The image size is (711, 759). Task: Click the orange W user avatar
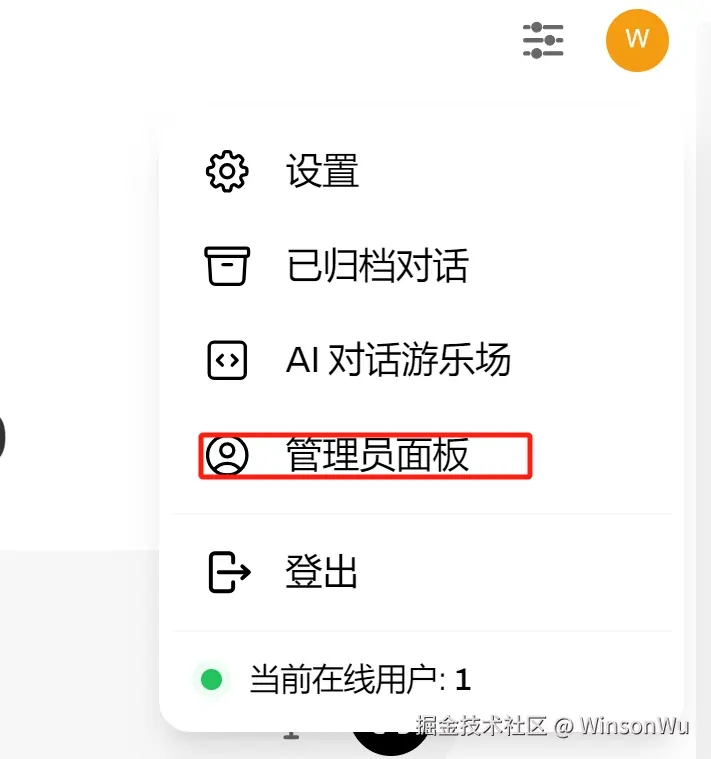coord(637,40)
